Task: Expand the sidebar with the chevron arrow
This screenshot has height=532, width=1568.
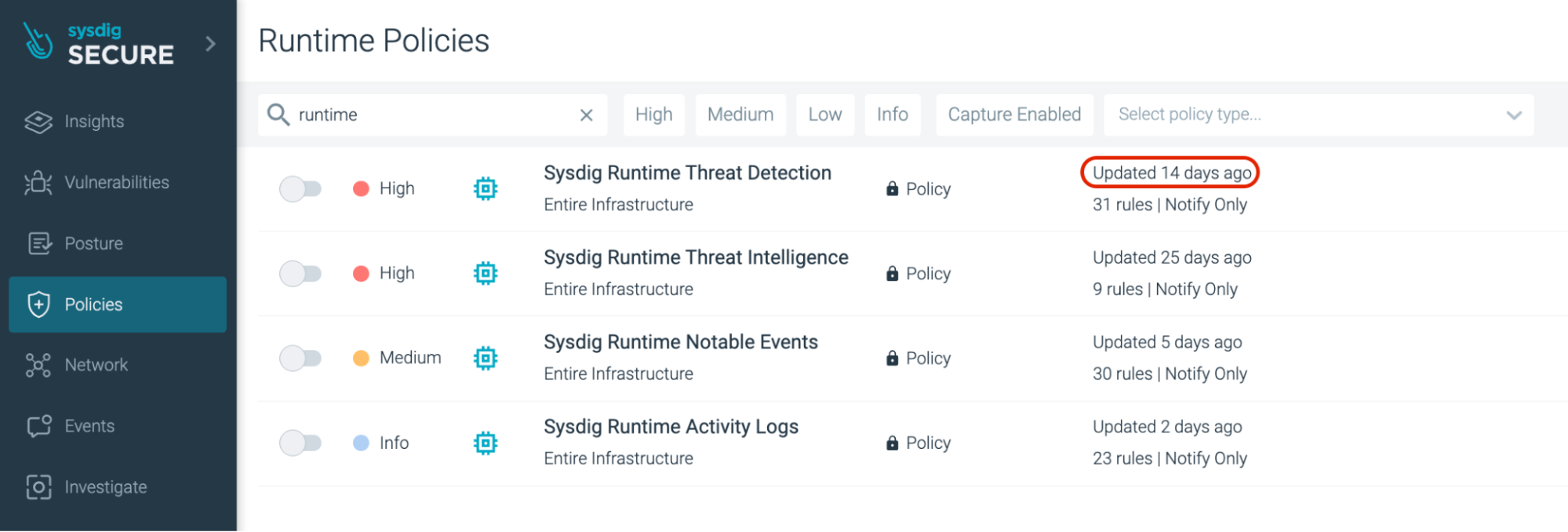Action: [210, 44]
